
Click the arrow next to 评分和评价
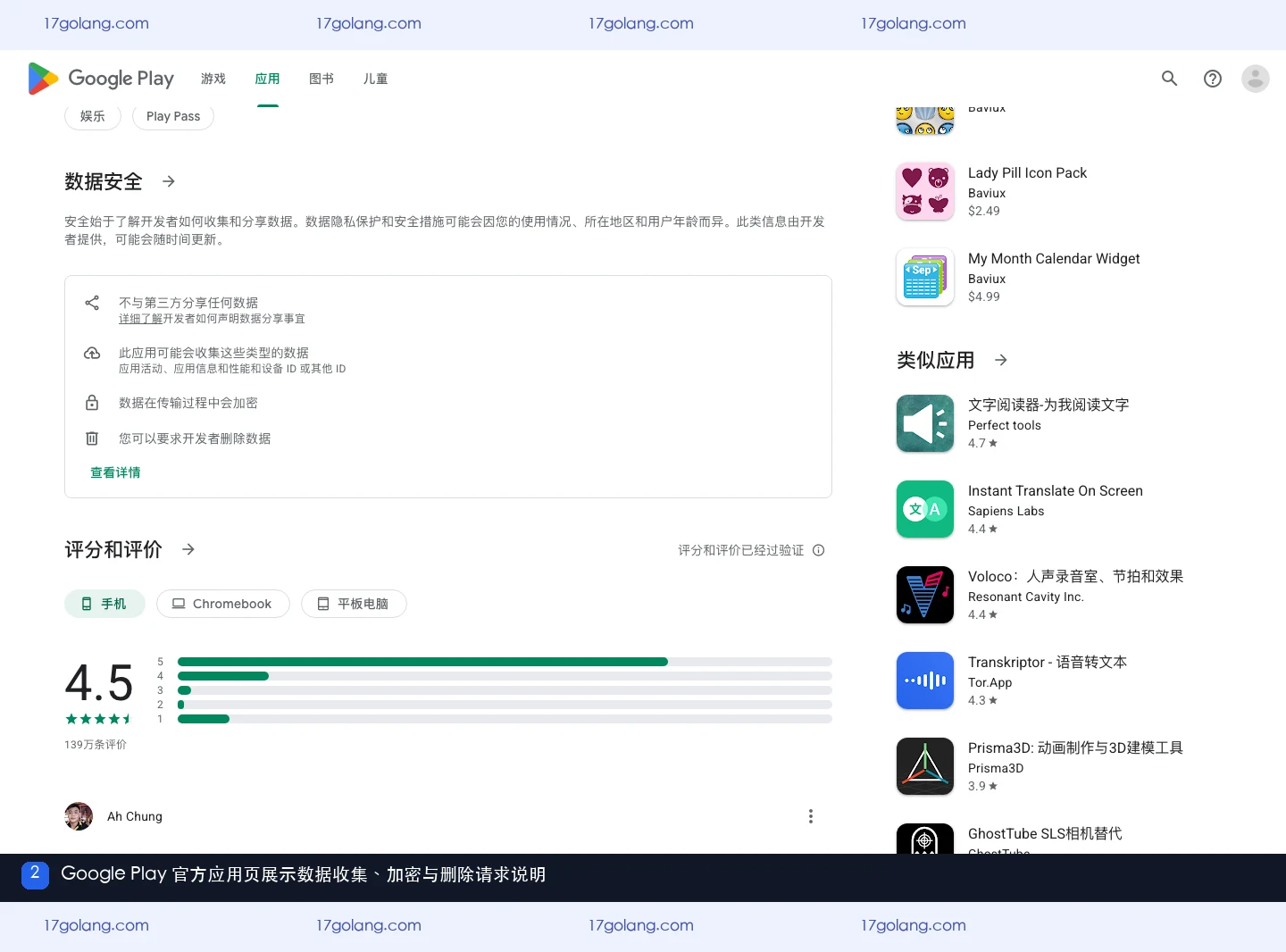(188, 549)
